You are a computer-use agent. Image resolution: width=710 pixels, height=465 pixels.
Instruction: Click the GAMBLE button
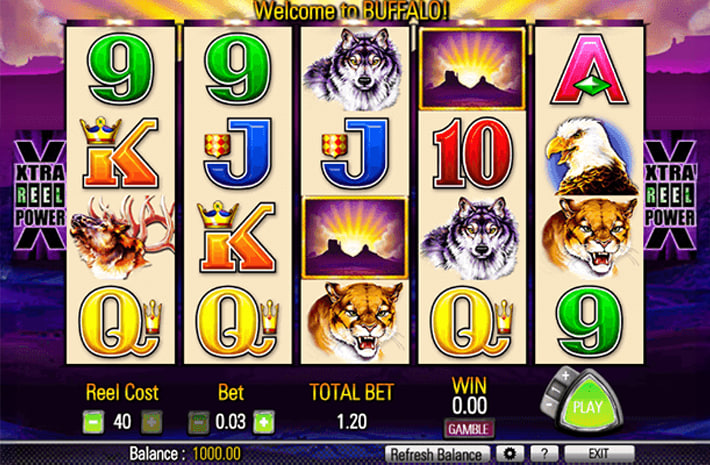469,429
